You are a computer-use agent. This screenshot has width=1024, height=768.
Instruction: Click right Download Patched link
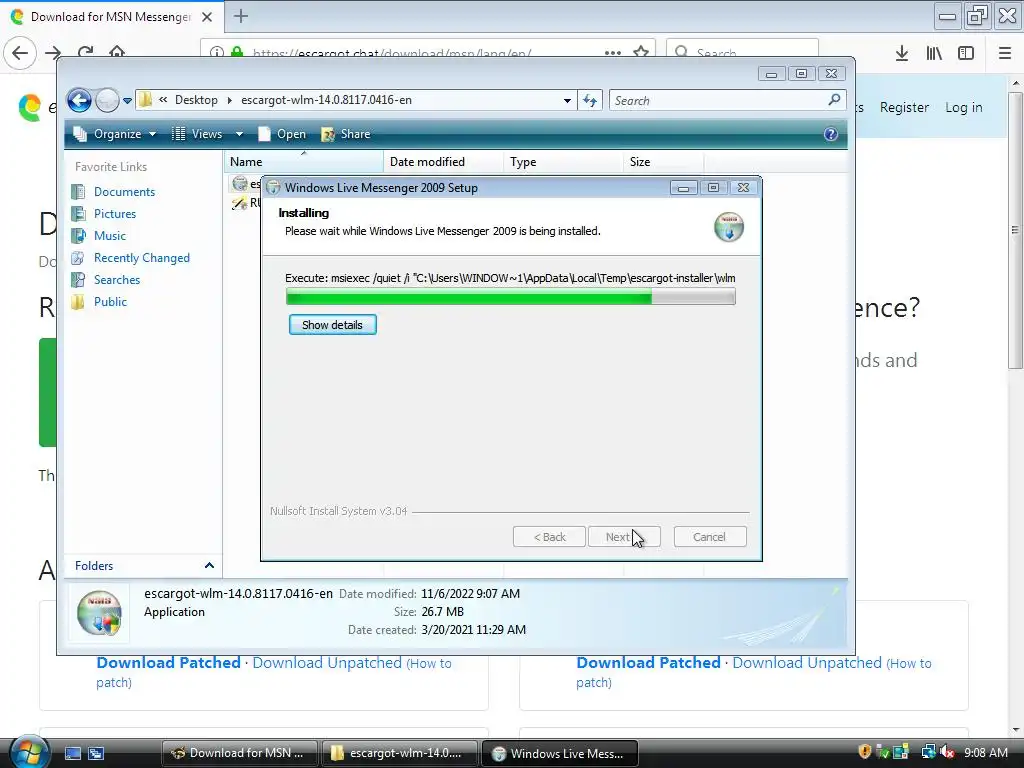[x=648, y=662]
